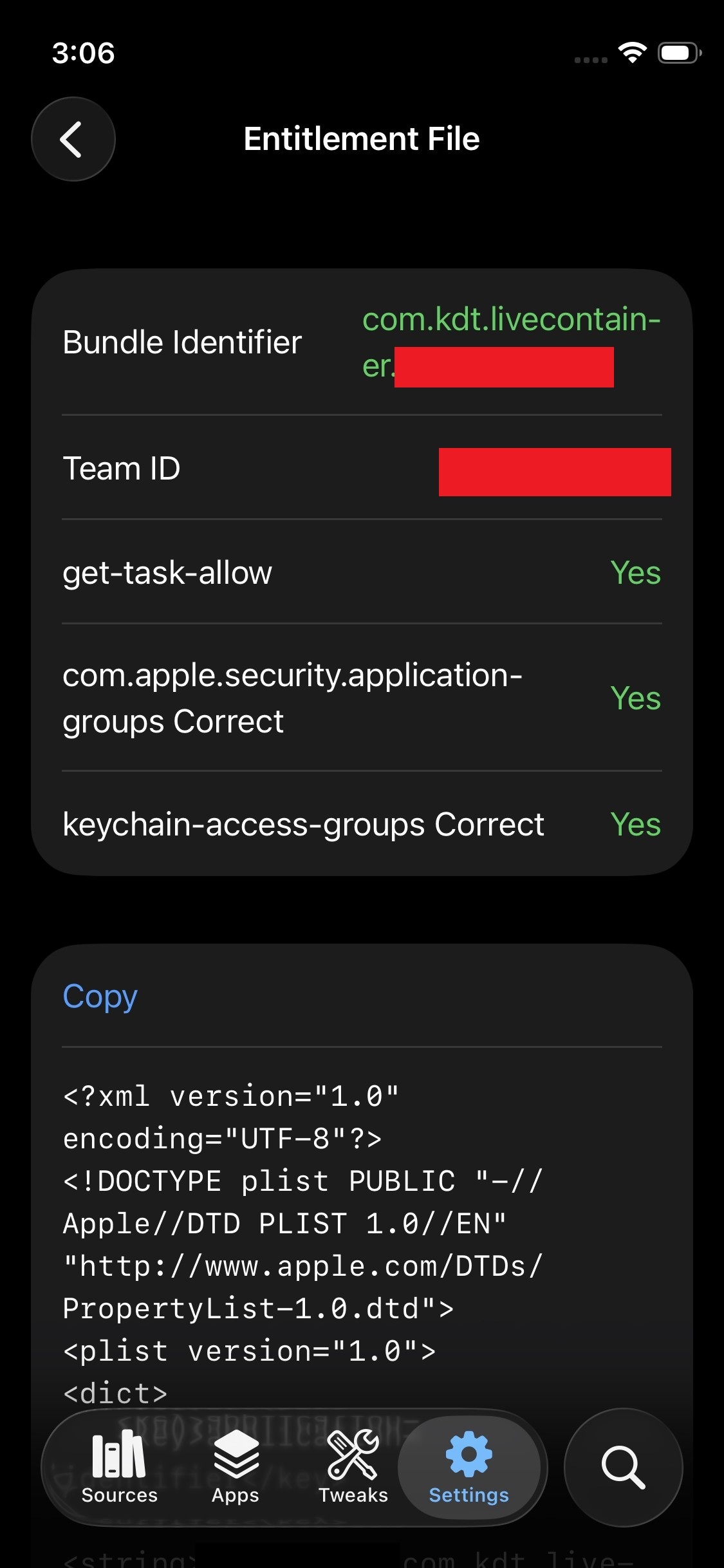Tap the Wi-Fi icon in the status bar
The height and width of the screenshot is (1568, 724).
[631, 54]
